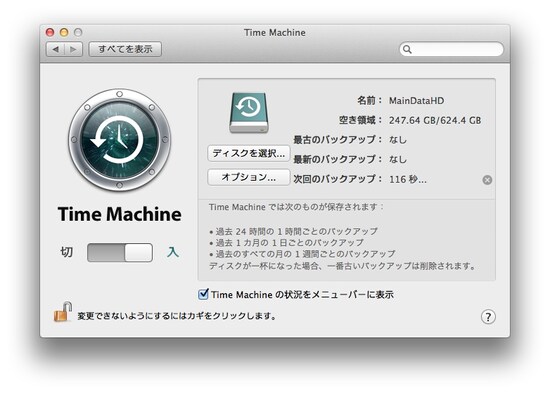Click the 切 off label

pos(67,252)
